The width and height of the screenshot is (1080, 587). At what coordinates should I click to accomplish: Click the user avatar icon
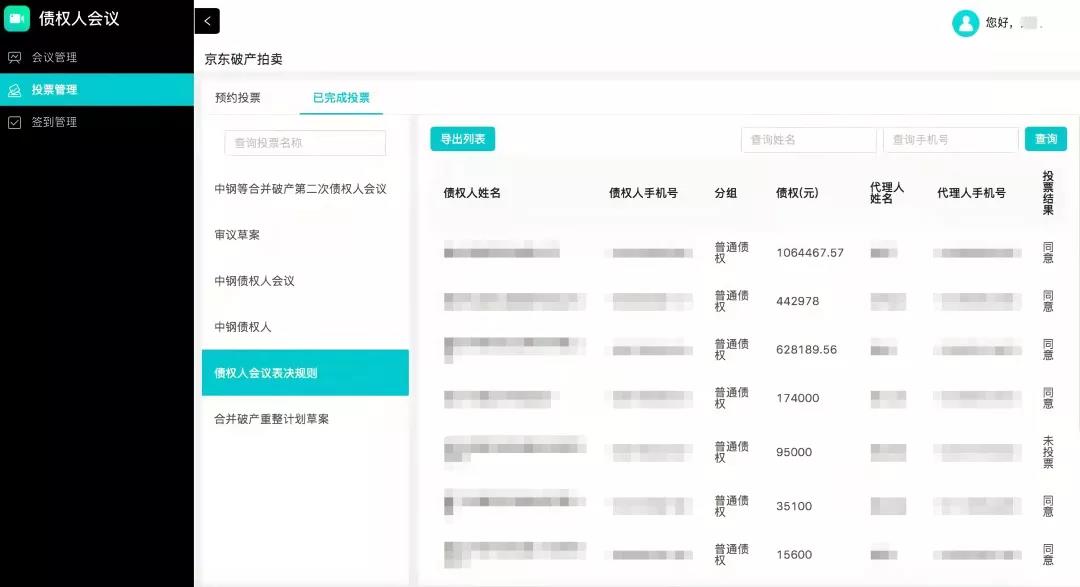tap(965, 23)
